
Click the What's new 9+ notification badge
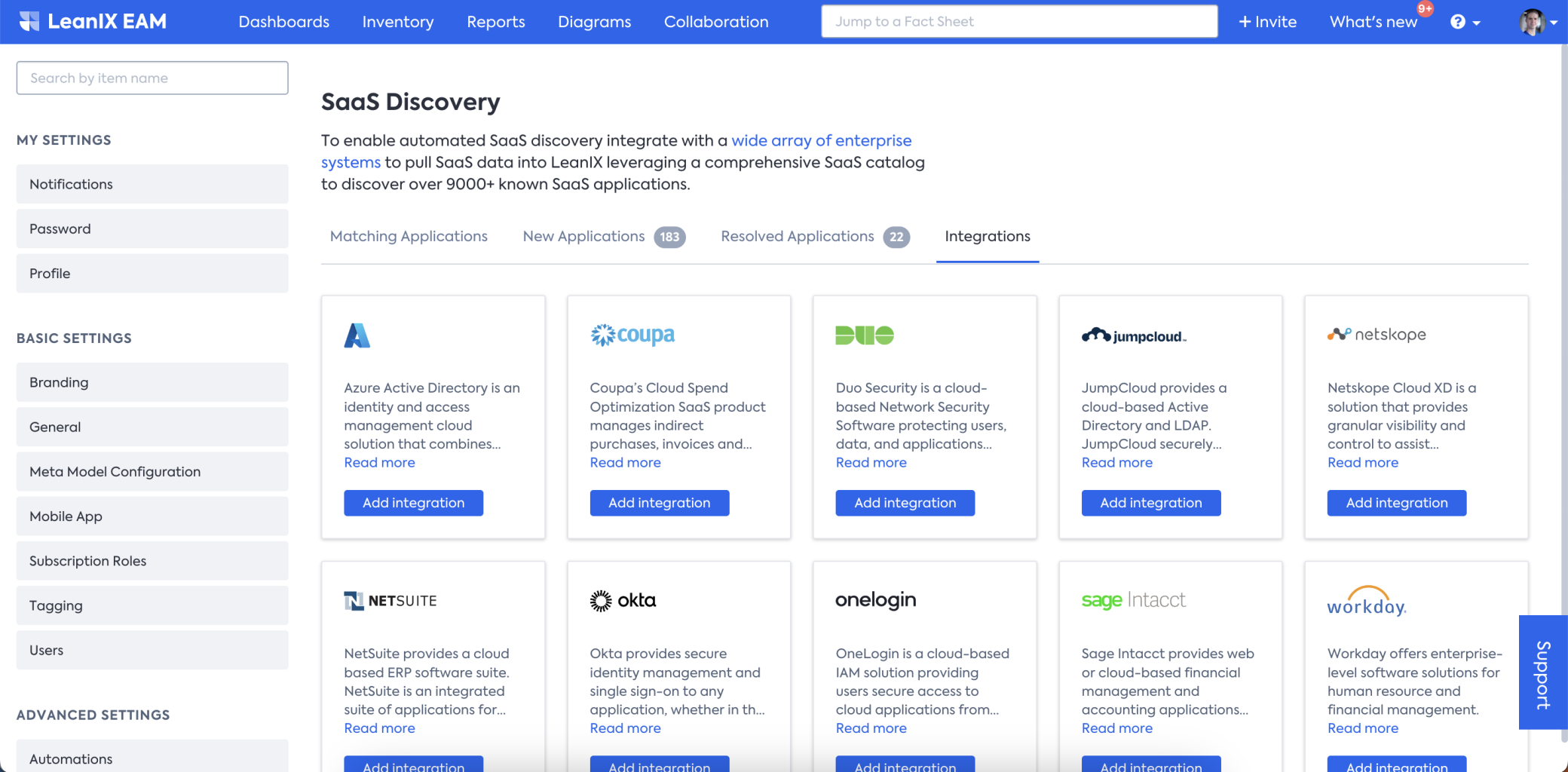tap(1425, 9)
